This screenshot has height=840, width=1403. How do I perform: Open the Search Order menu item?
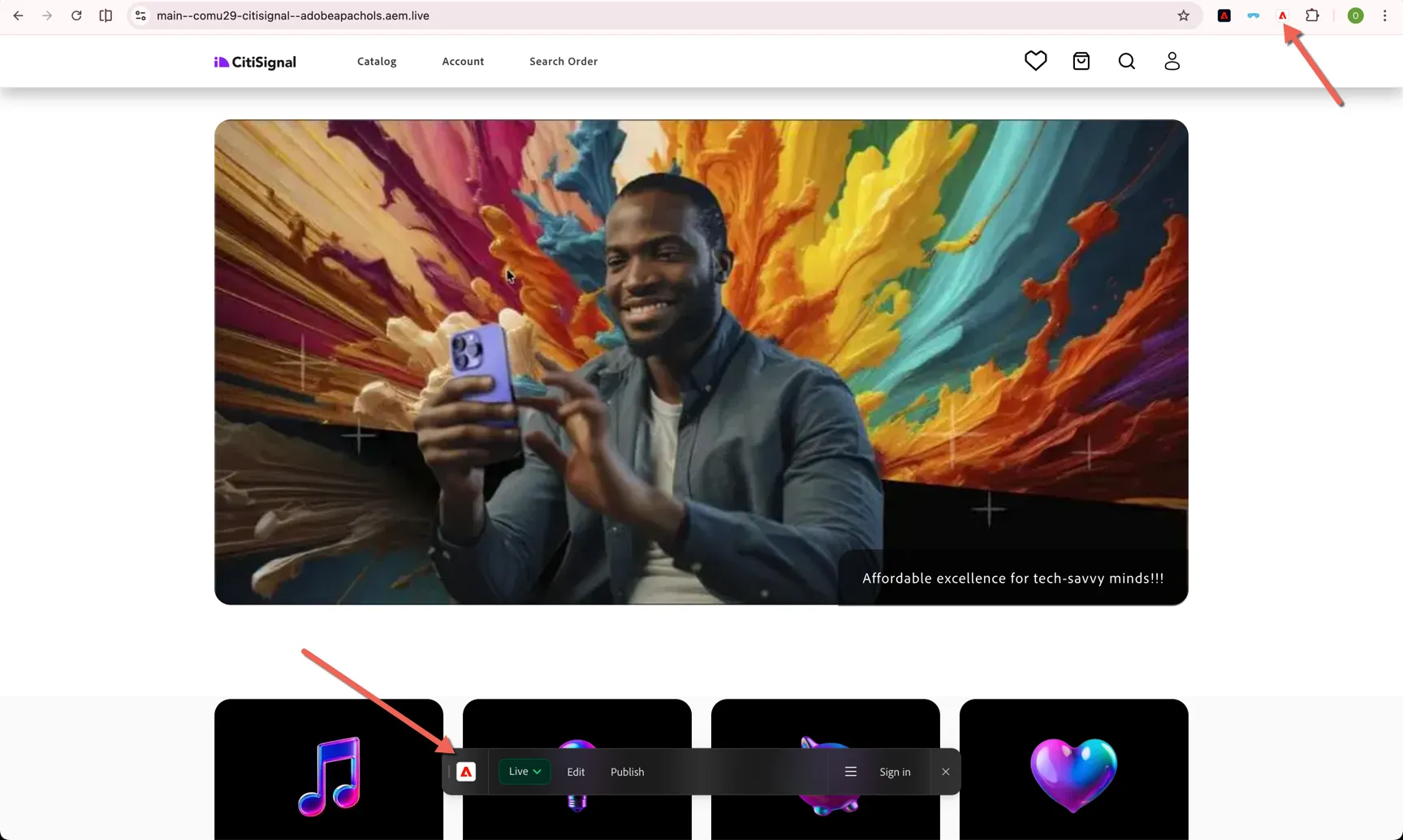pyautogui.click(x=563, y=62)
